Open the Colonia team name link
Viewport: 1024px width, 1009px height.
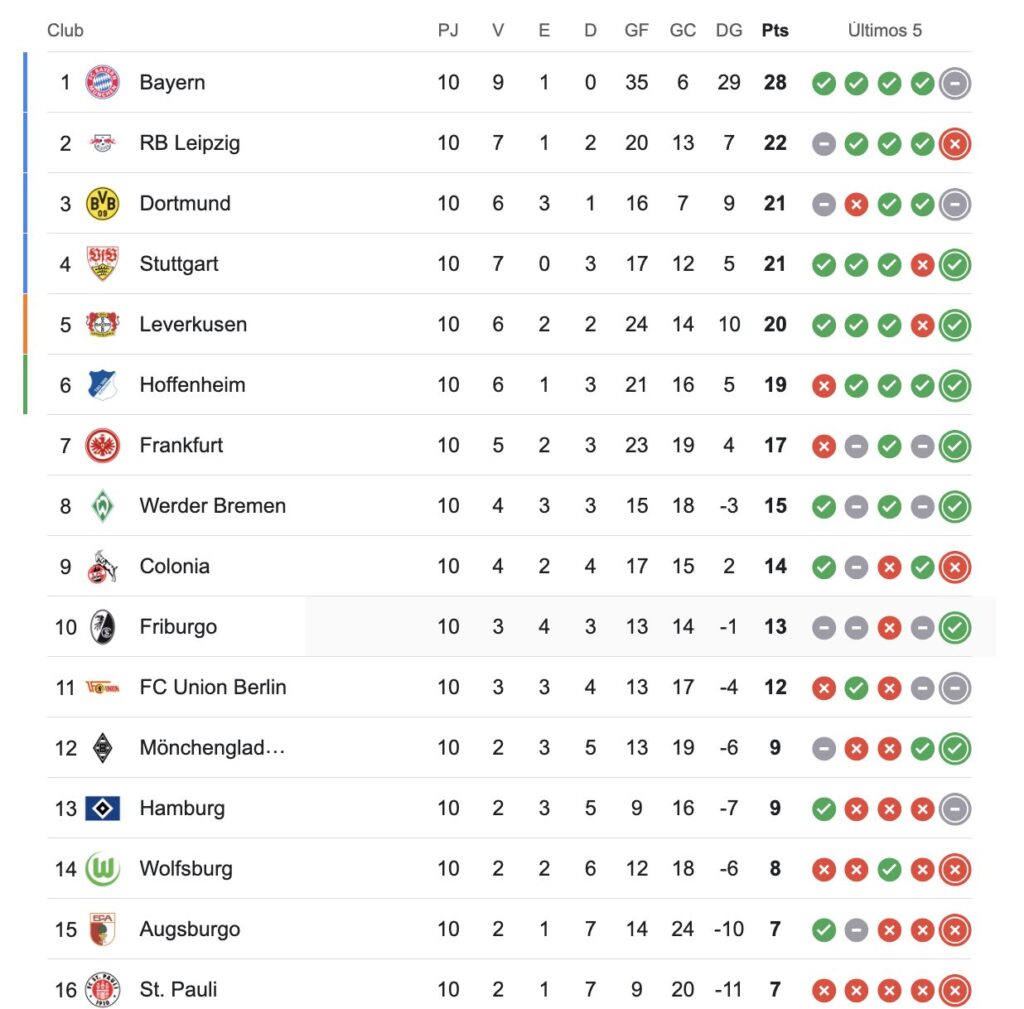[x=174, y=566]
